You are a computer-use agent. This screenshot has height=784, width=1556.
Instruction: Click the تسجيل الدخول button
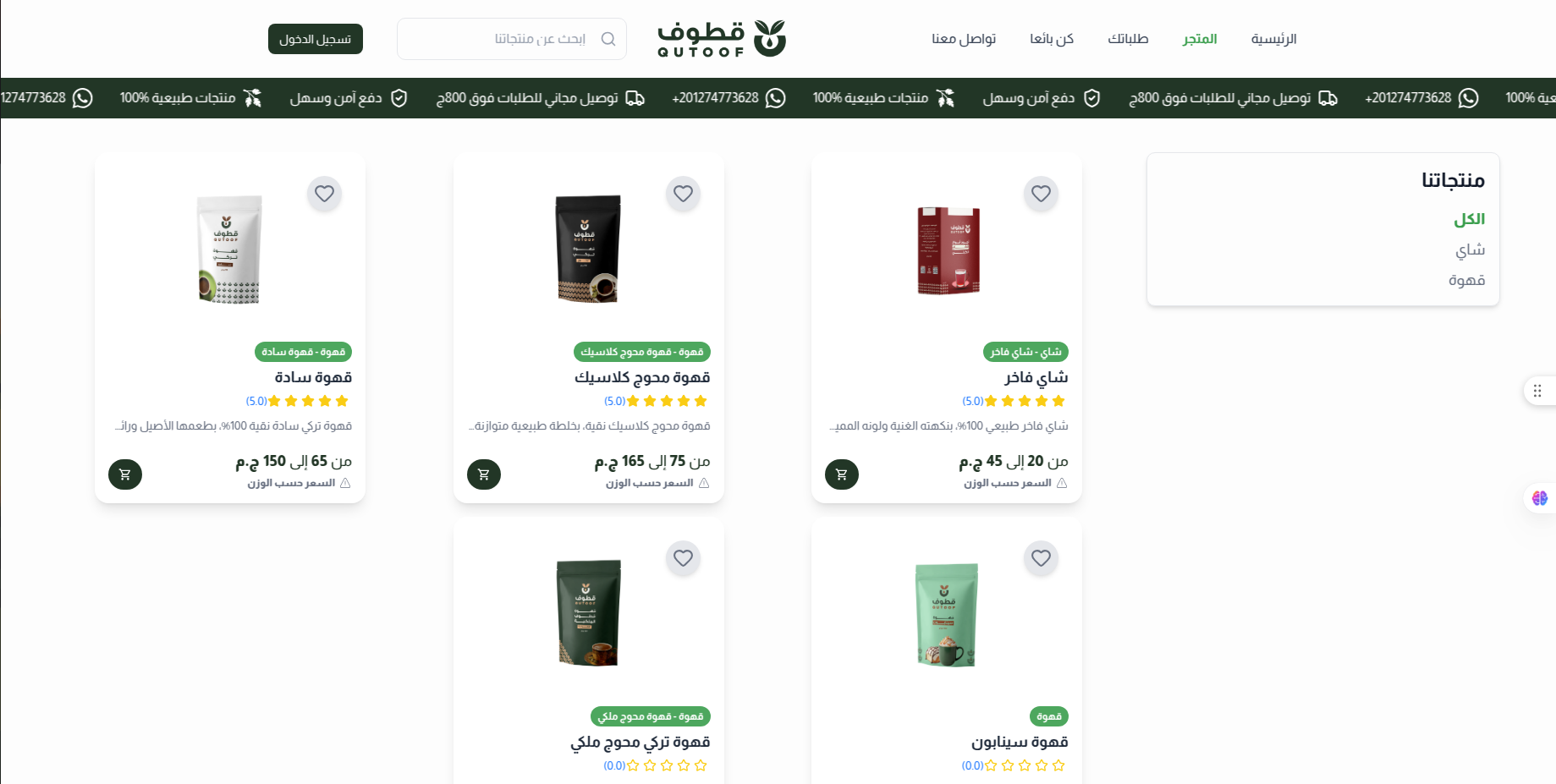click(316, 39)
